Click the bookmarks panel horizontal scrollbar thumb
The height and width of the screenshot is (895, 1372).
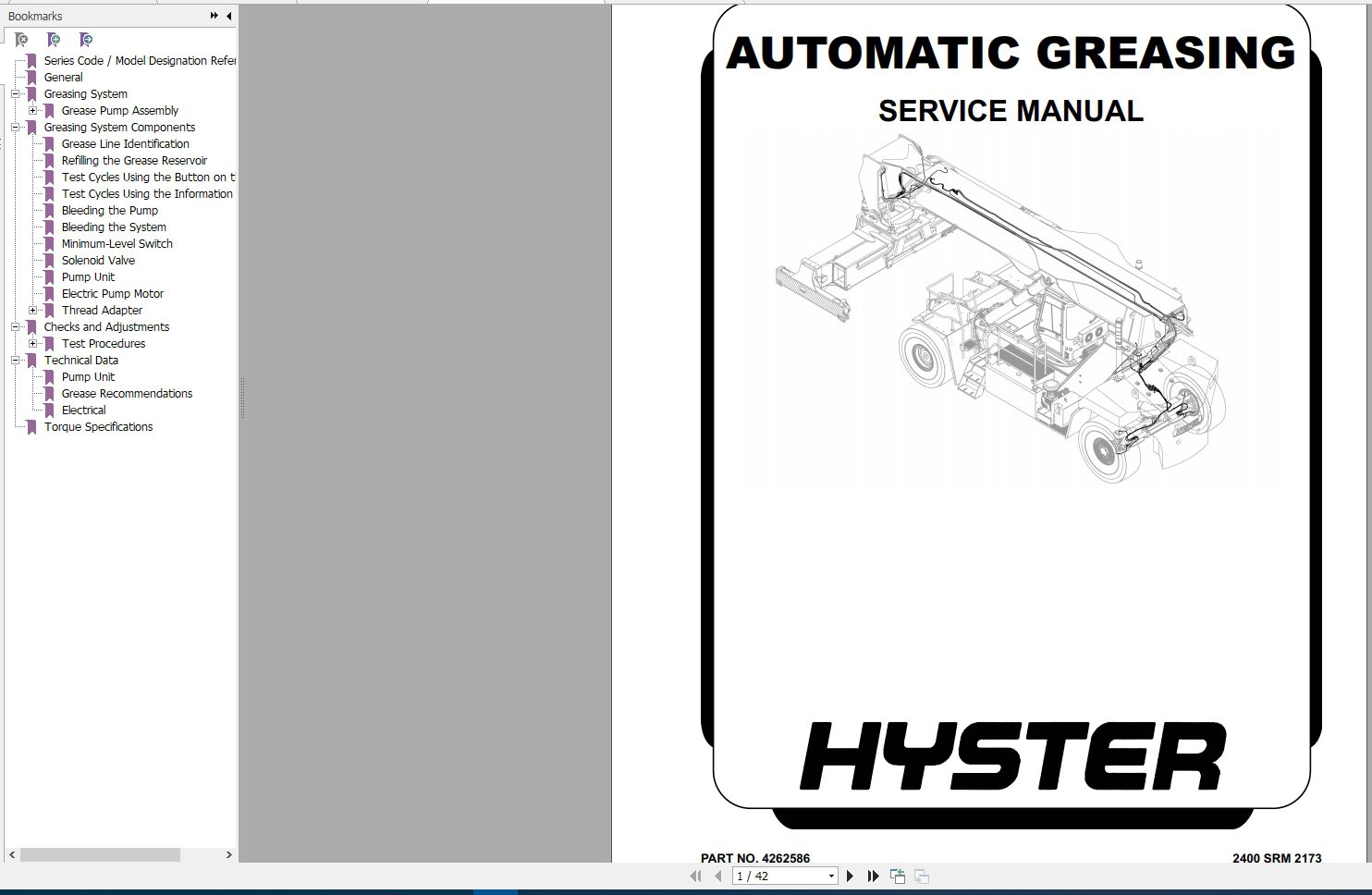[x=100, y=855]
